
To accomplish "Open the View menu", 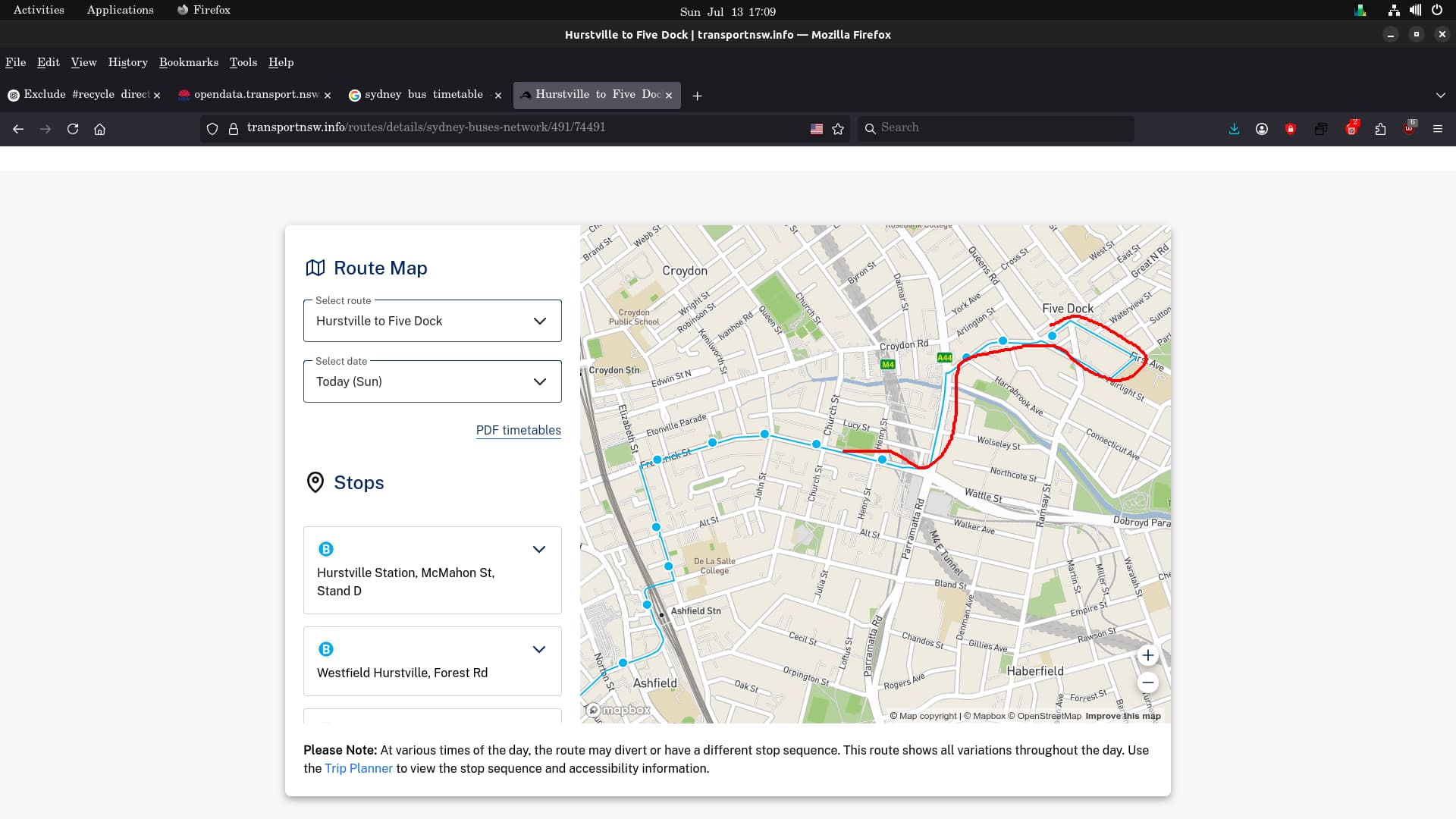I will 84,62.
